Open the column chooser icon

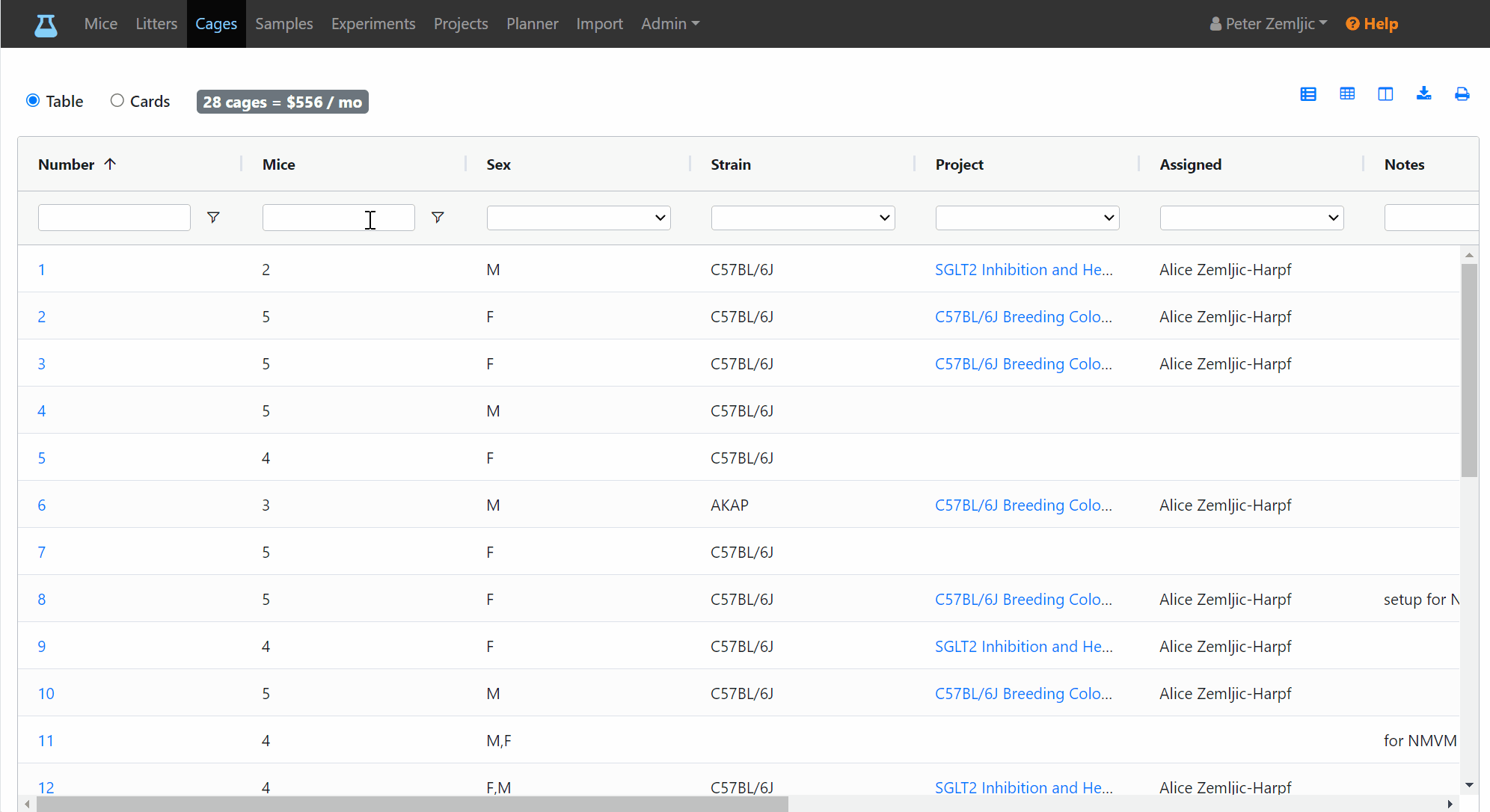click(x=1385, y=94)
